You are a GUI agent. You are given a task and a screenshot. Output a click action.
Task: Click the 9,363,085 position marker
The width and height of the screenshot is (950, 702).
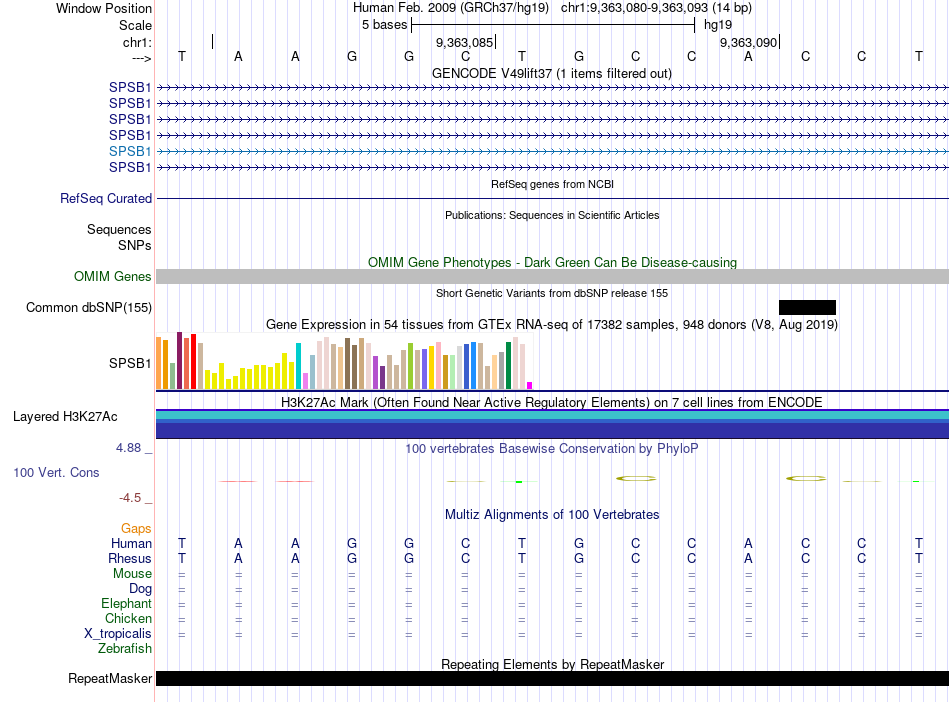(x=465, y=42)
